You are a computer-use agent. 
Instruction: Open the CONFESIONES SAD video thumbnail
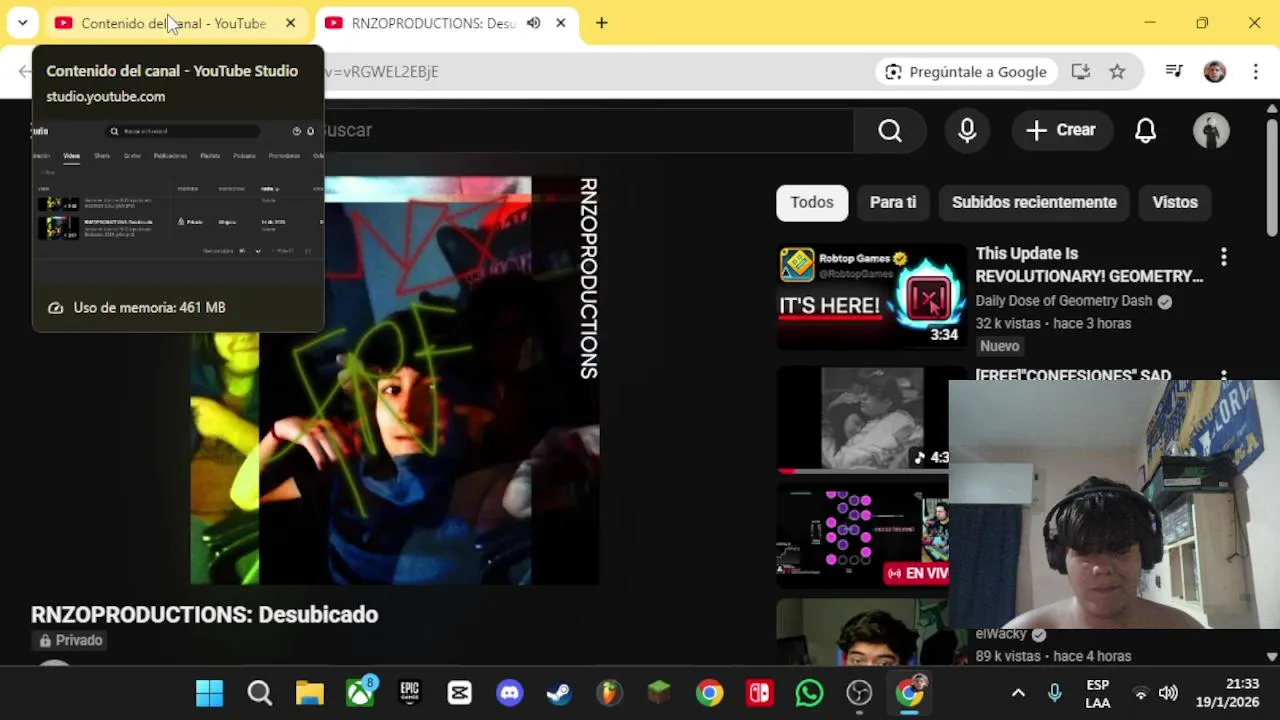(863, 418)
